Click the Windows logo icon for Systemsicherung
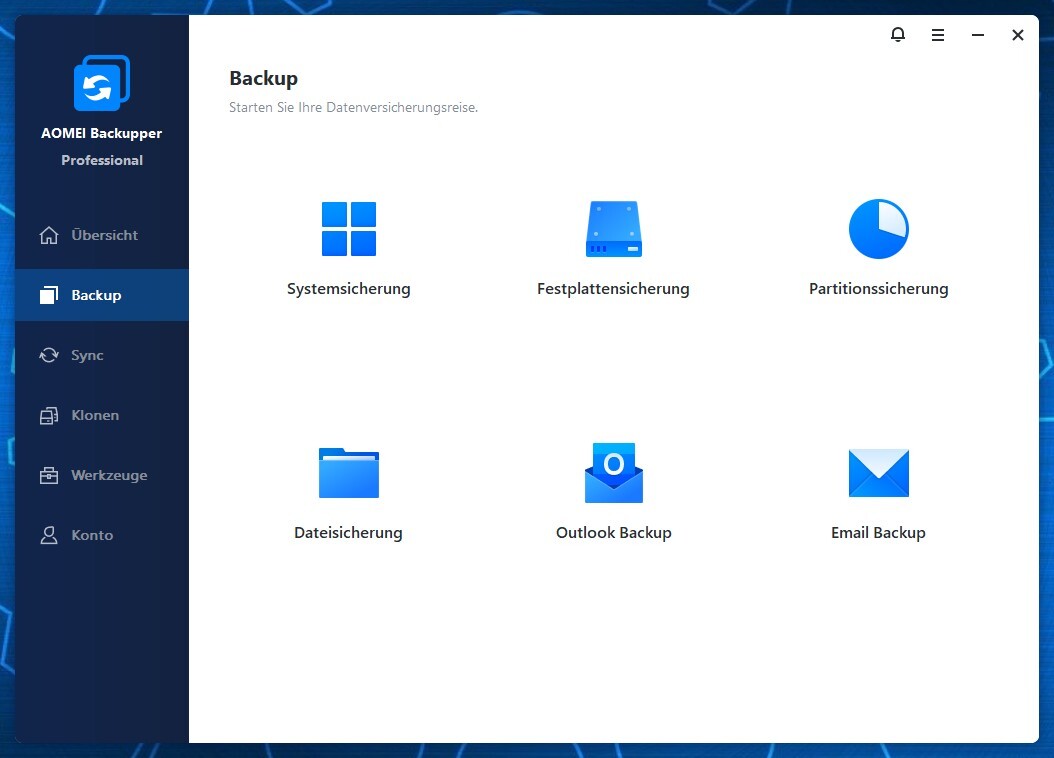The width and height of the screenshot is (1054, 758). [x=348, y=229]
